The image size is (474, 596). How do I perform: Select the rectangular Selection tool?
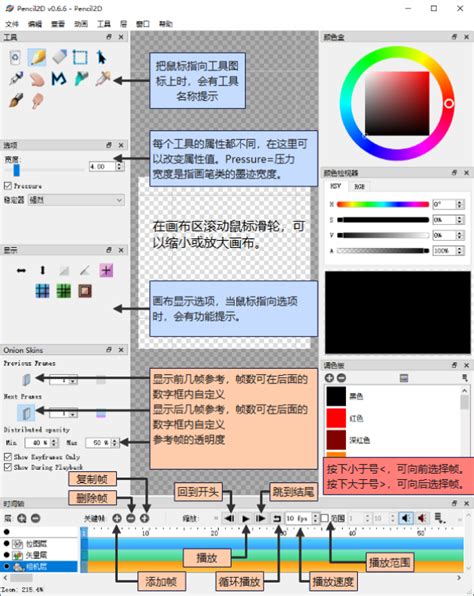pos(80,57)
